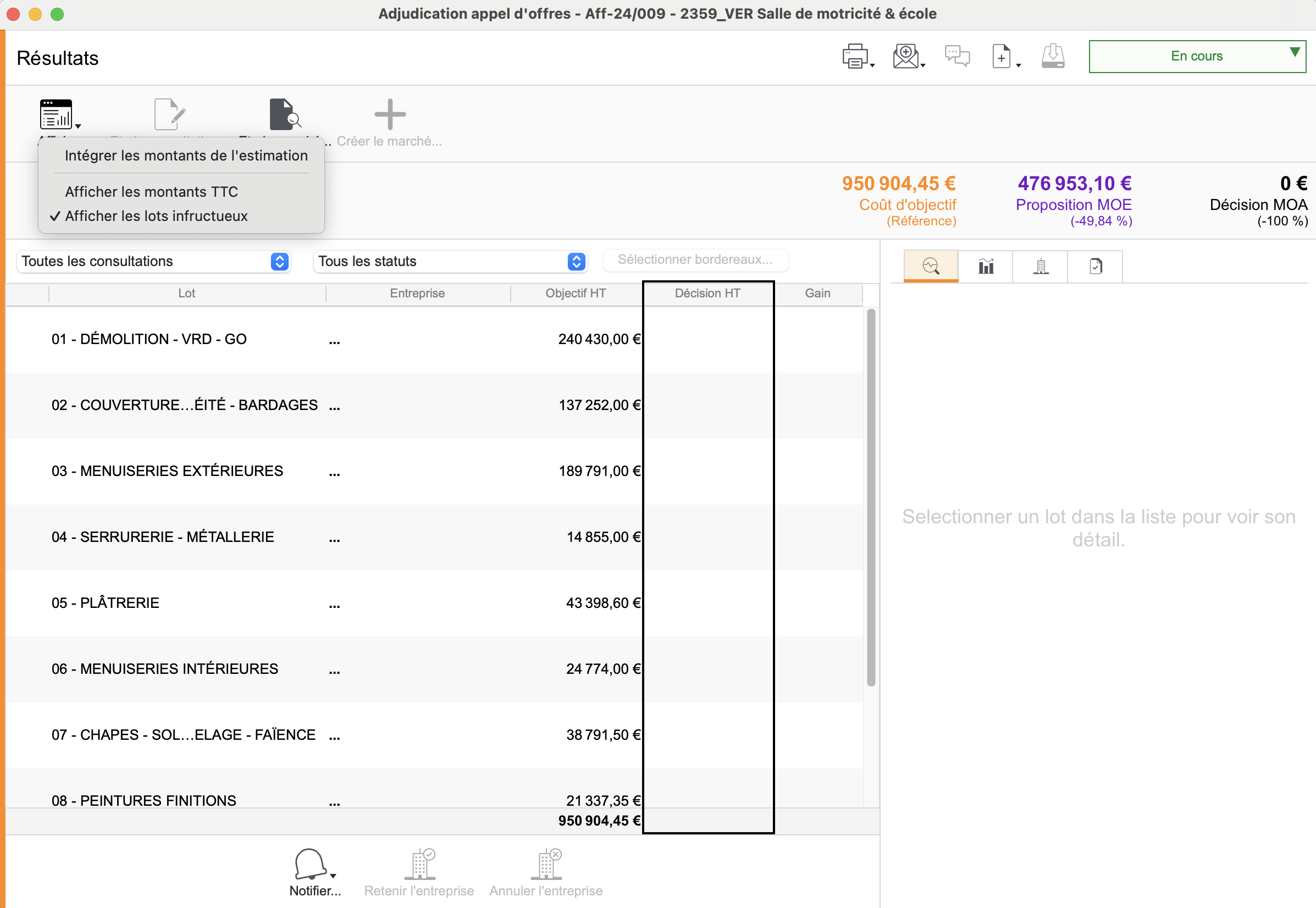Switch to the building icon tab

(x=1041, y=266)
